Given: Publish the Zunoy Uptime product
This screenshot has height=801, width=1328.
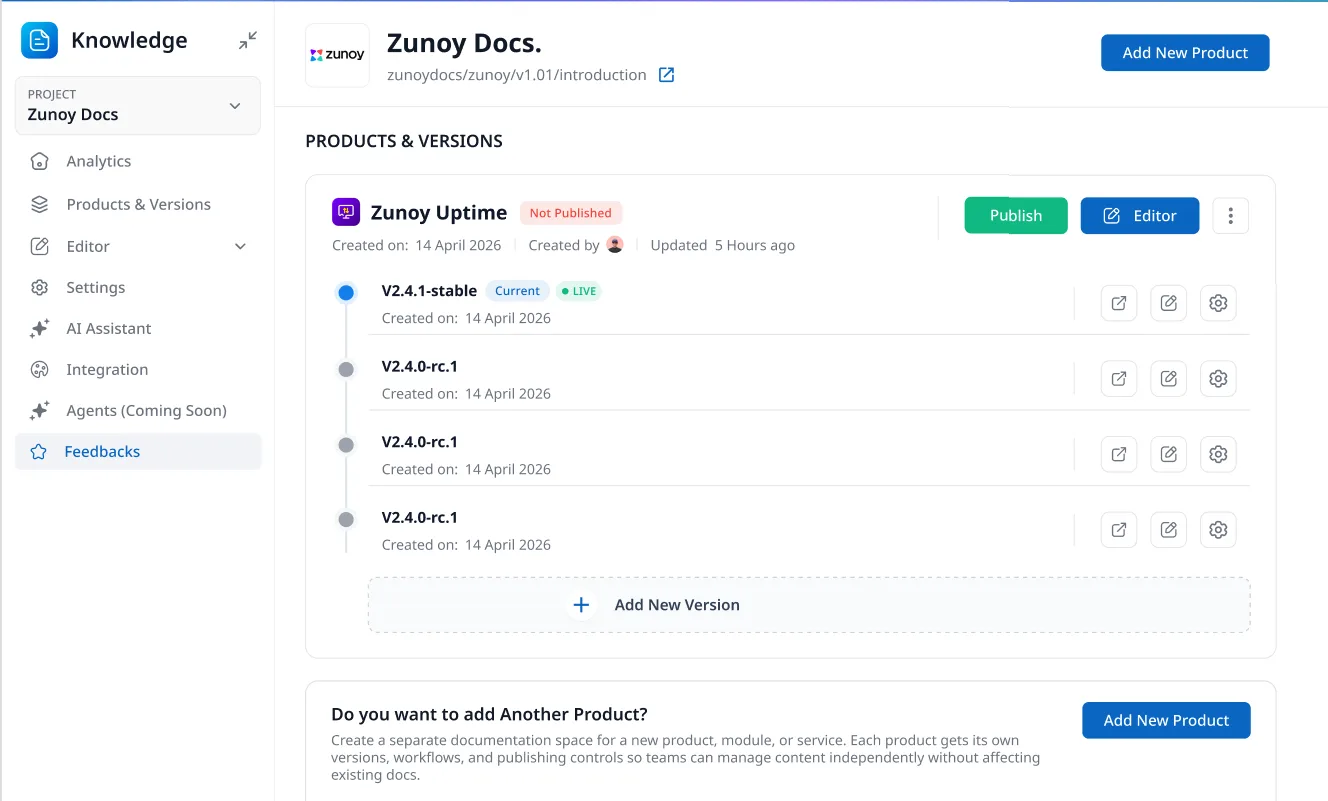Looking at the screenshot, I should pos(1016,215).
